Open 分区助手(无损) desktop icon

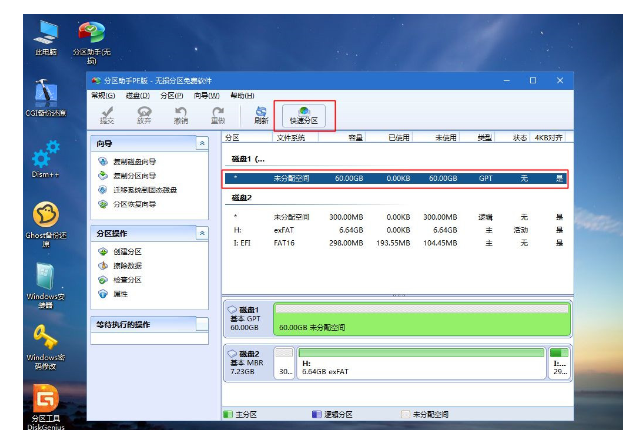(x=92, y=42)
